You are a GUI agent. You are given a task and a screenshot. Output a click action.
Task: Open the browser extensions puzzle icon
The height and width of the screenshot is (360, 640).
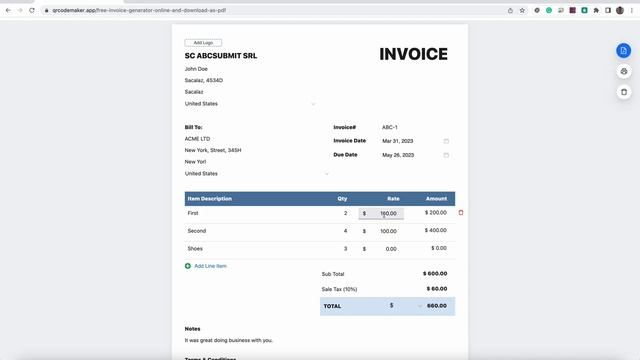coord(596,11)
